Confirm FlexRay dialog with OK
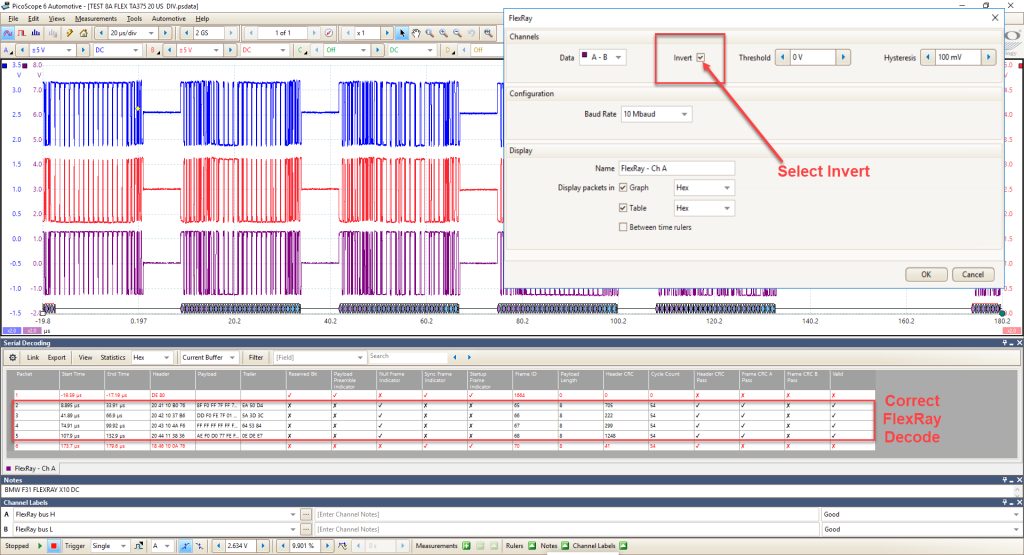The image size is (1024, 555). (926, 274)
